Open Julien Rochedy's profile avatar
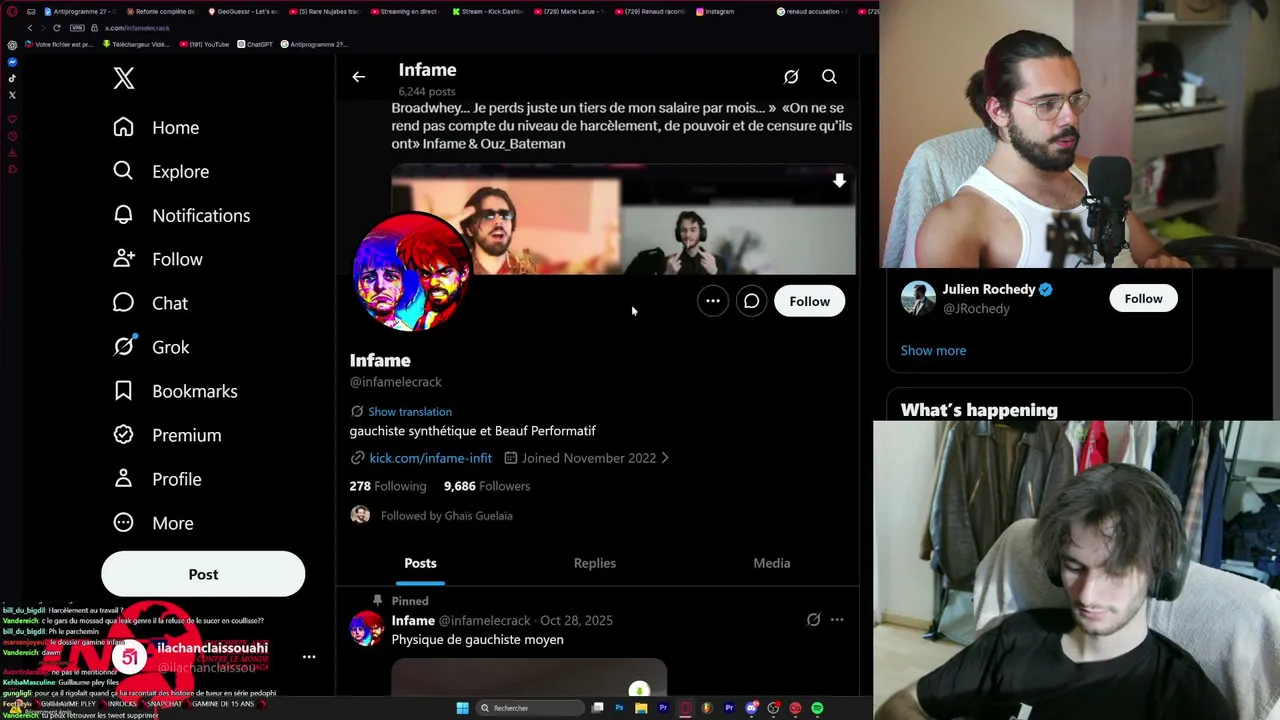 coord(918,298)
